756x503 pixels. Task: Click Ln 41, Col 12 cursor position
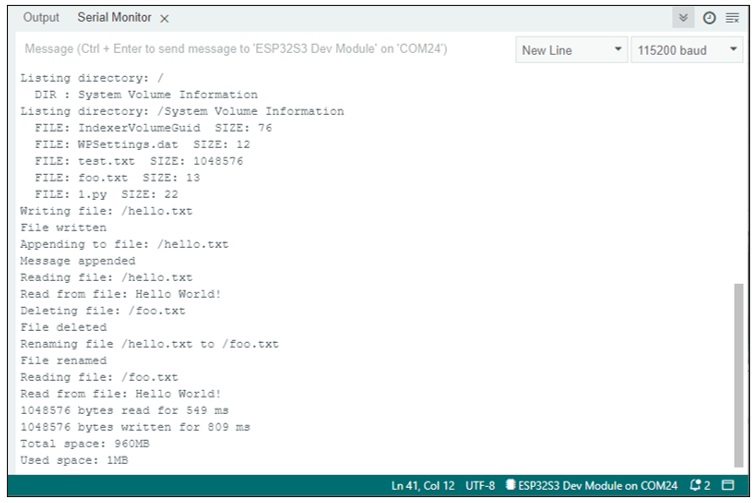coord(423,486)
